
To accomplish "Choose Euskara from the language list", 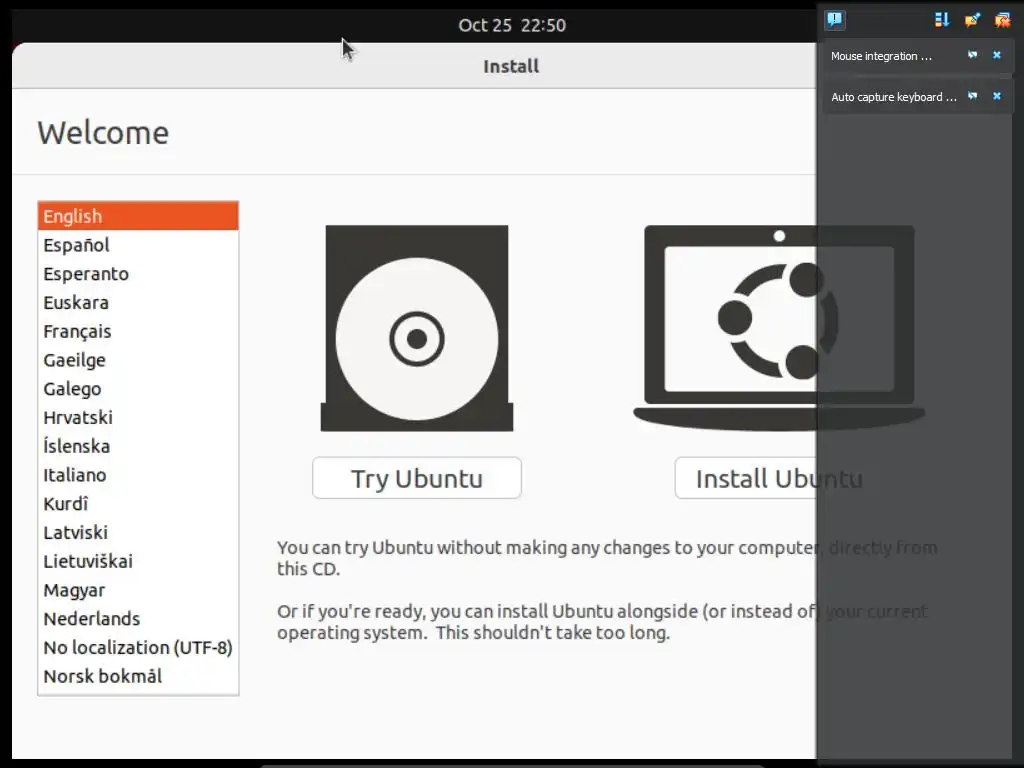I will pos(138,302).
